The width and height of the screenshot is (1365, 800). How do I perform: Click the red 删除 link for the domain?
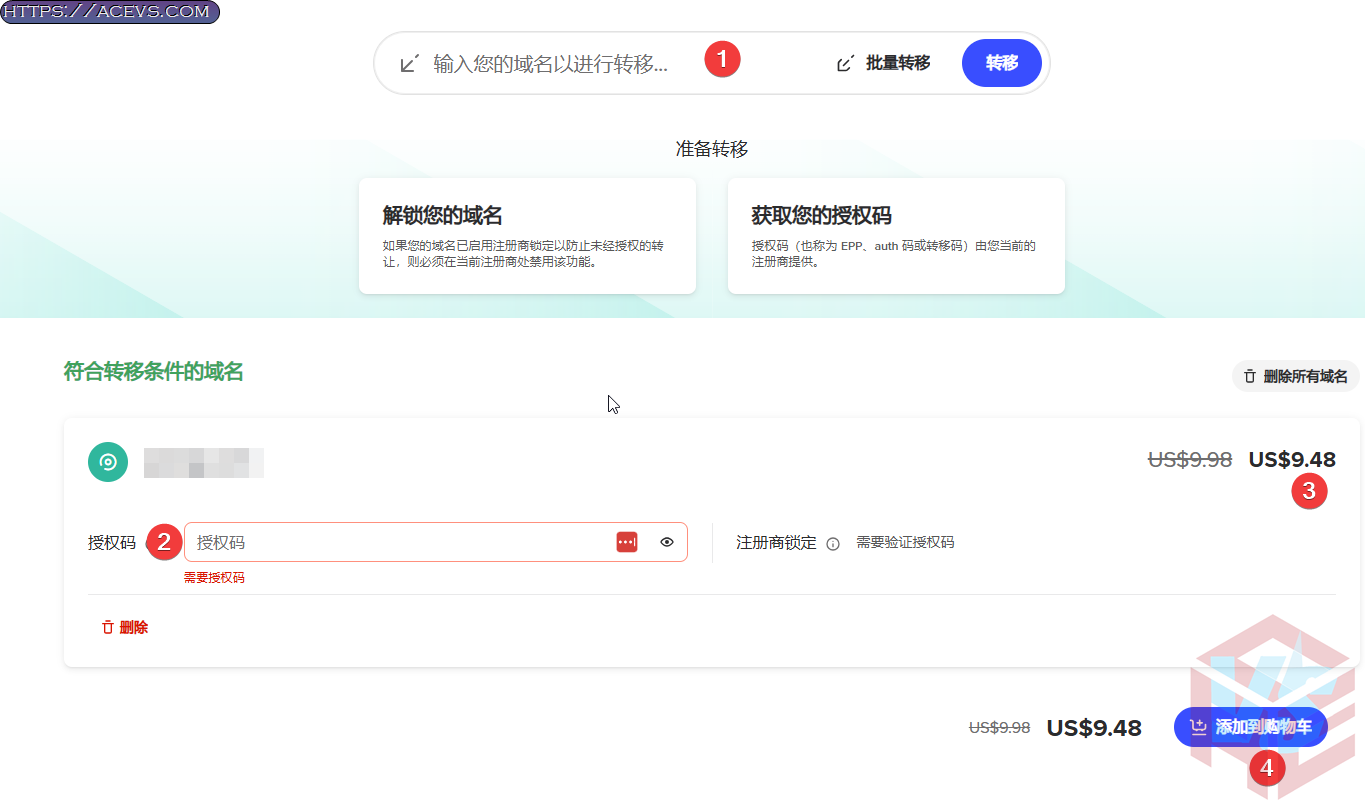[125, 627]
